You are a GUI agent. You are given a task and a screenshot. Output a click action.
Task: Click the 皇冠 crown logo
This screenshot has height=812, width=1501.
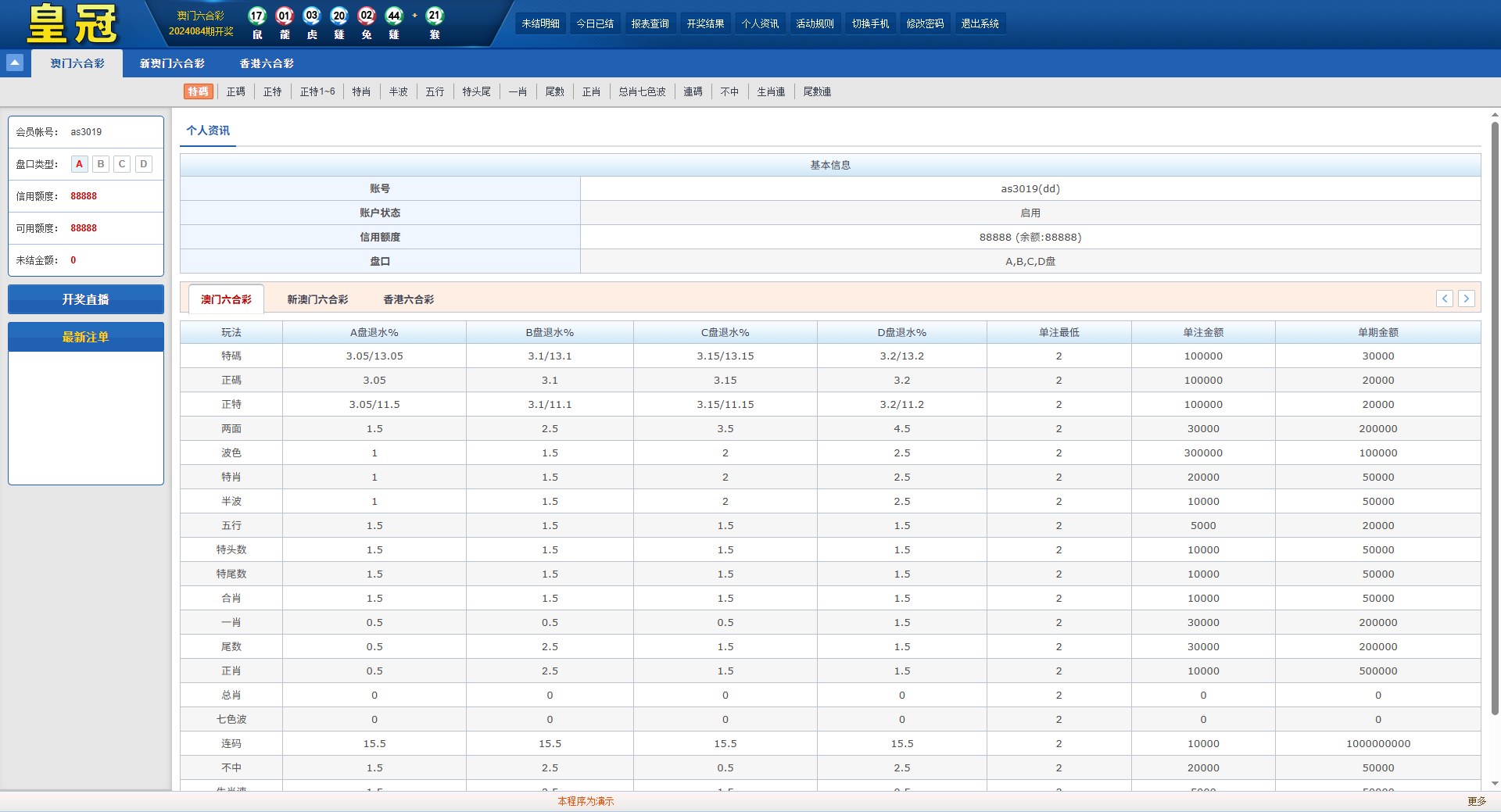coord(73,23)
